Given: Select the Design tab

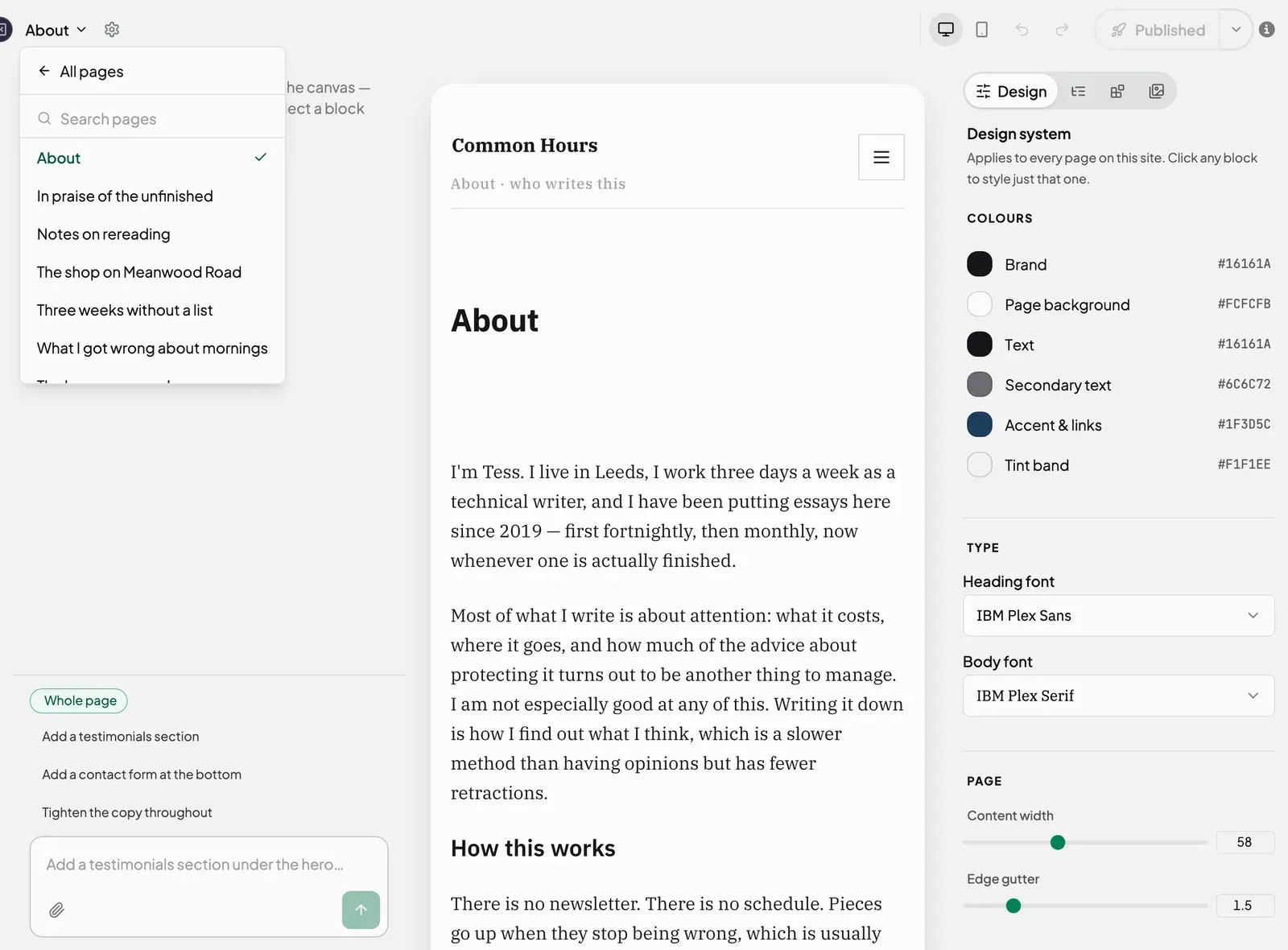Looking at the screenshot, I should click(x=1011, y=92).
